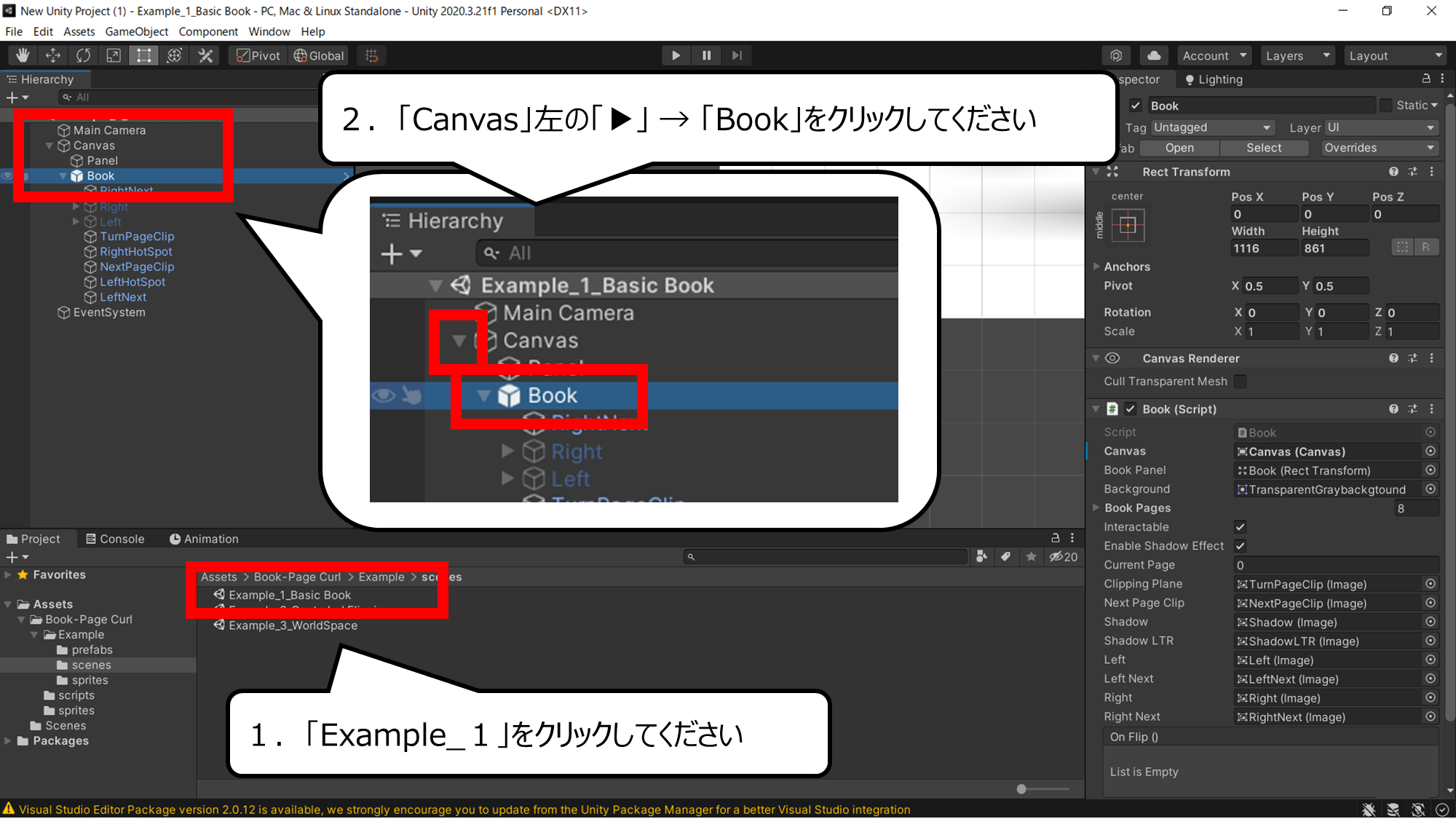Open custom editor tools icon
Viewport: 1456px width, 819px height.
pyautogui.click(x=206, y=55)
